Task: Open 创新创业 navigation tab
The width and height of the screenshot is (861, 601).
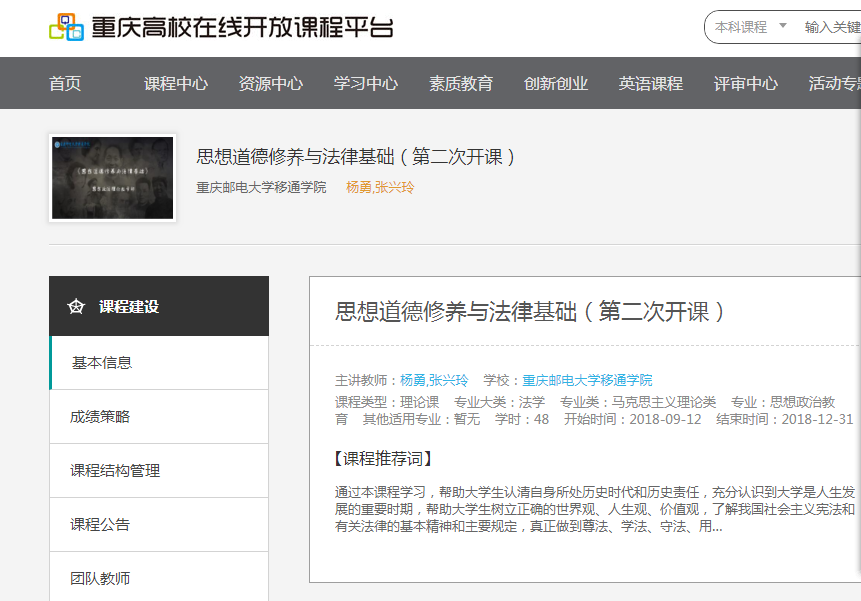Action: pyautogui.click(x=556, y=84)
